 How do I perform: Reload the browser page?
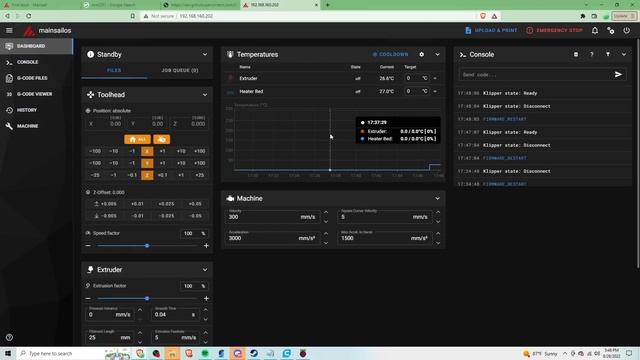[x=29, y=16]
